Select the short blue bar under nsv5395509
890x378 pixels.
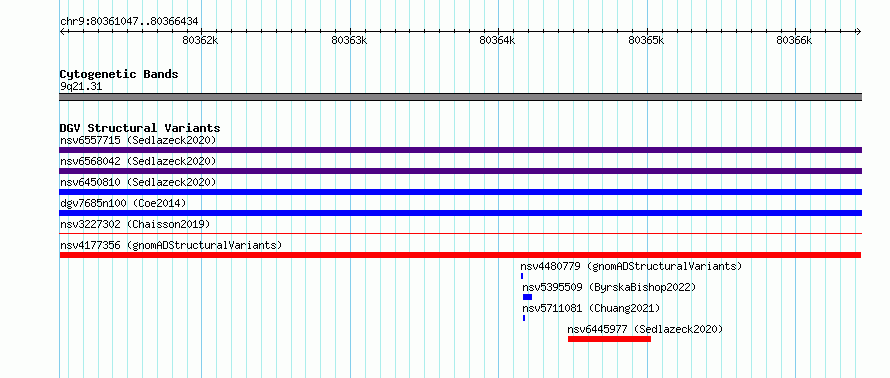pos(527,297)
